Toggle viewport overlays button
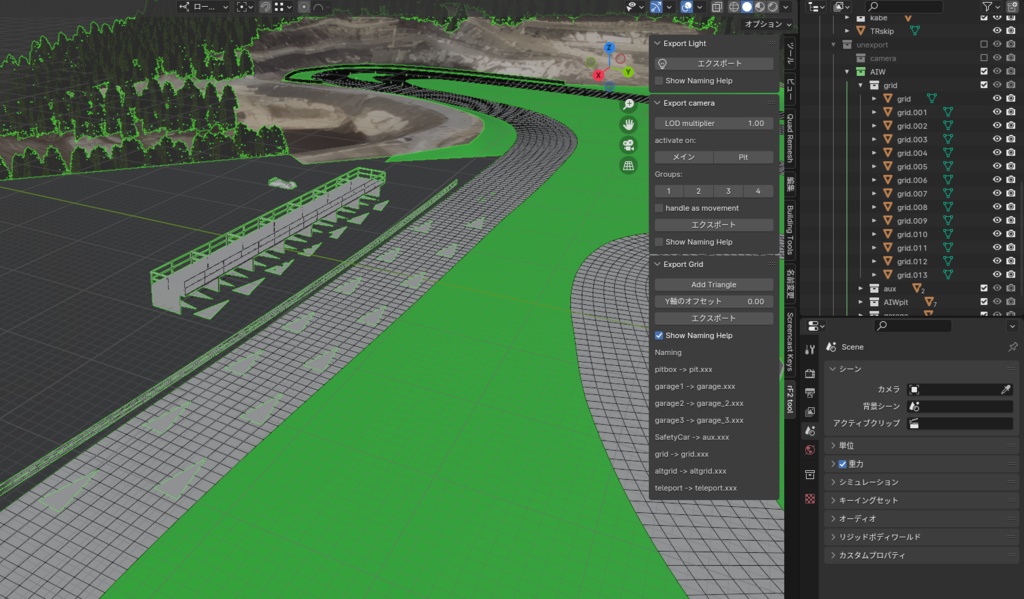 coord(686,7)
